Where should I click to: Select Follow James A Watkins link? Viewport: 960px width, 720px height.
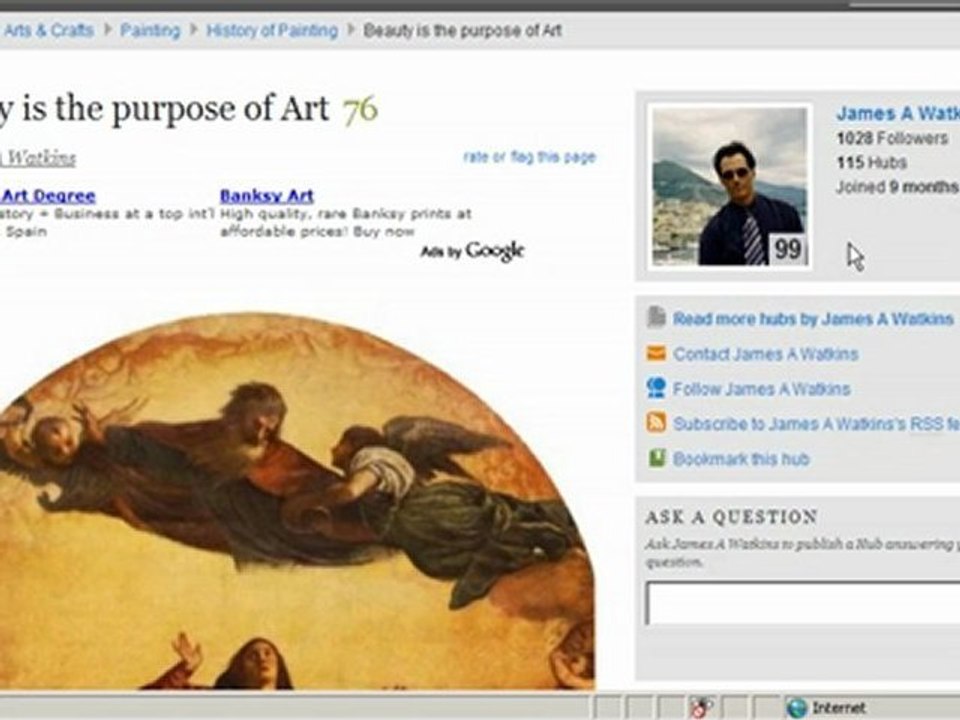coord(762,389)
